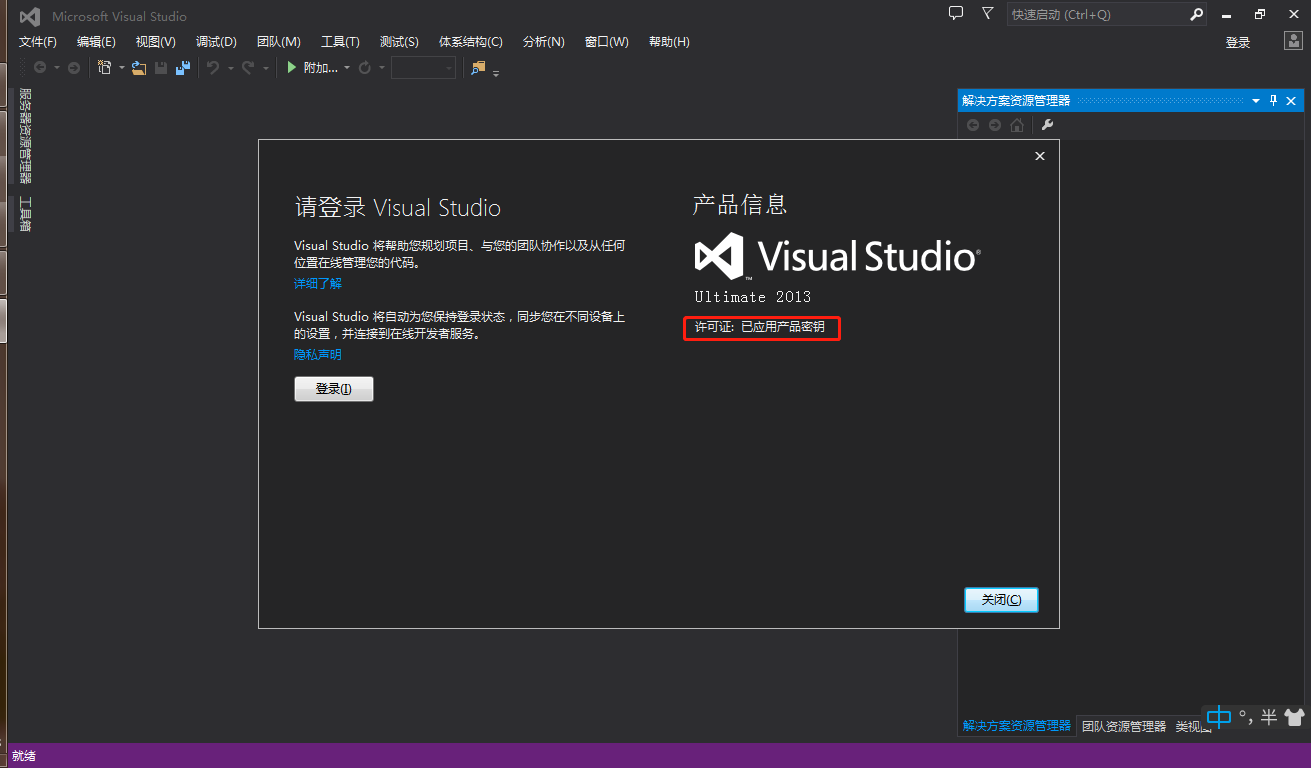Click the Navigate Backward arrow in main toolbar
The height and width of the screenshot is (768, 1311).
point(40,67)
